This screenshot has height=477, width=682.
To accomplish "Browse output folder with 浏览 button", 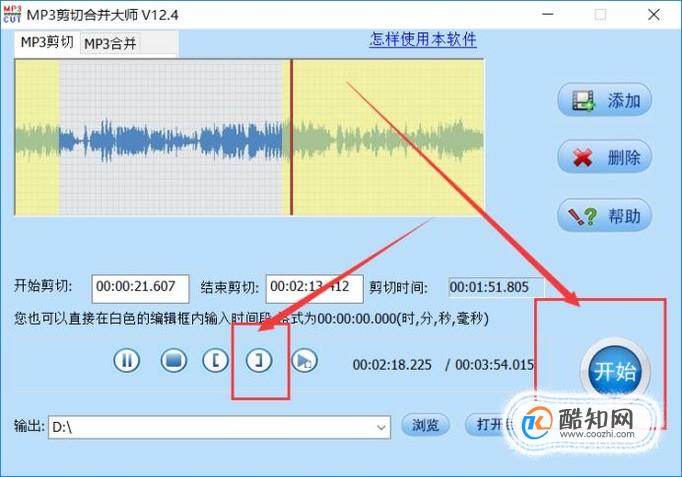I will point(425,425).
